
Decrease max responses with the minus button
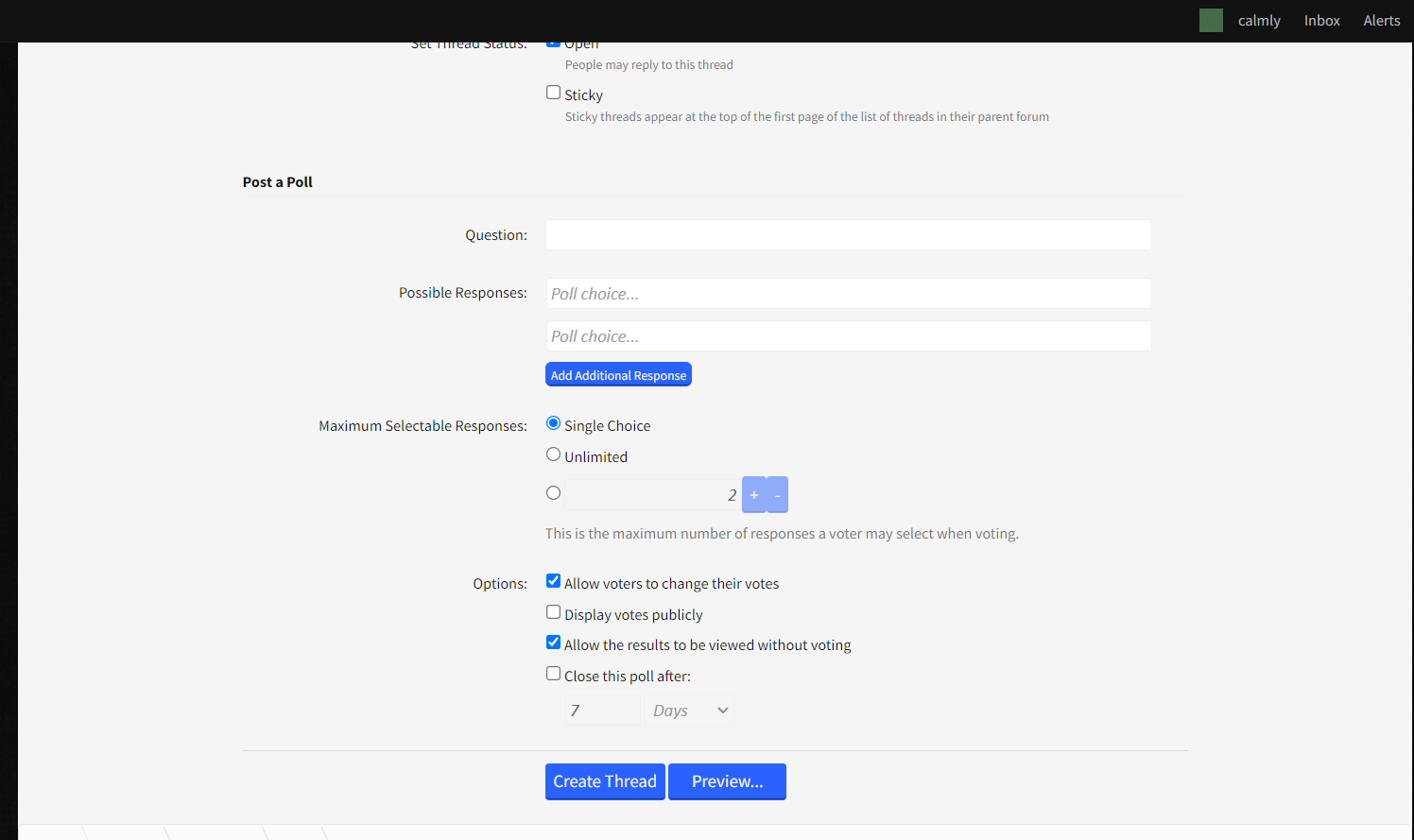pyautogui.click(x=778, y=494)
